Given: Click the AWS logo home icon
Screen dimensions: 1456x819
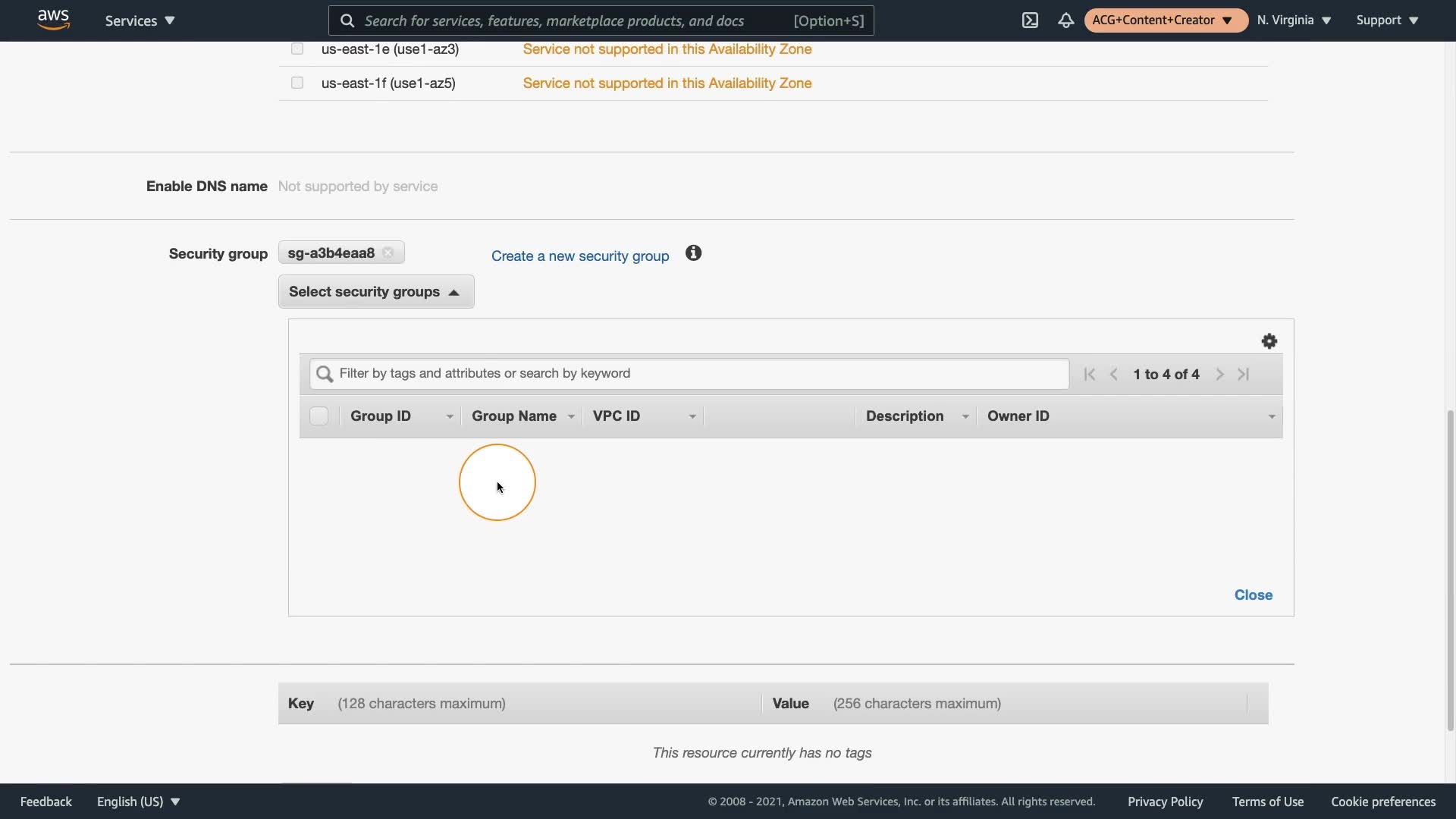Looking at the screenshot, I should click(x=53, y=20).
